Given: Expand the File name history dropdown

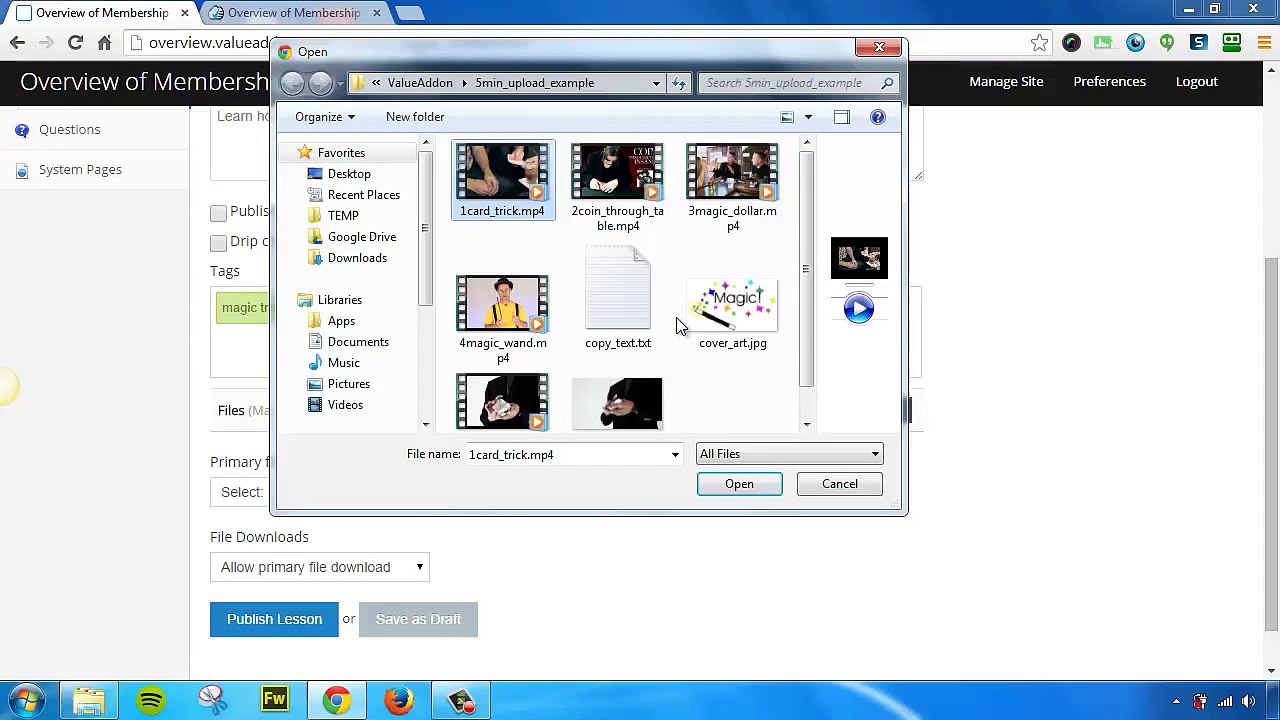Looking at the screenshot, I should 675,455.
